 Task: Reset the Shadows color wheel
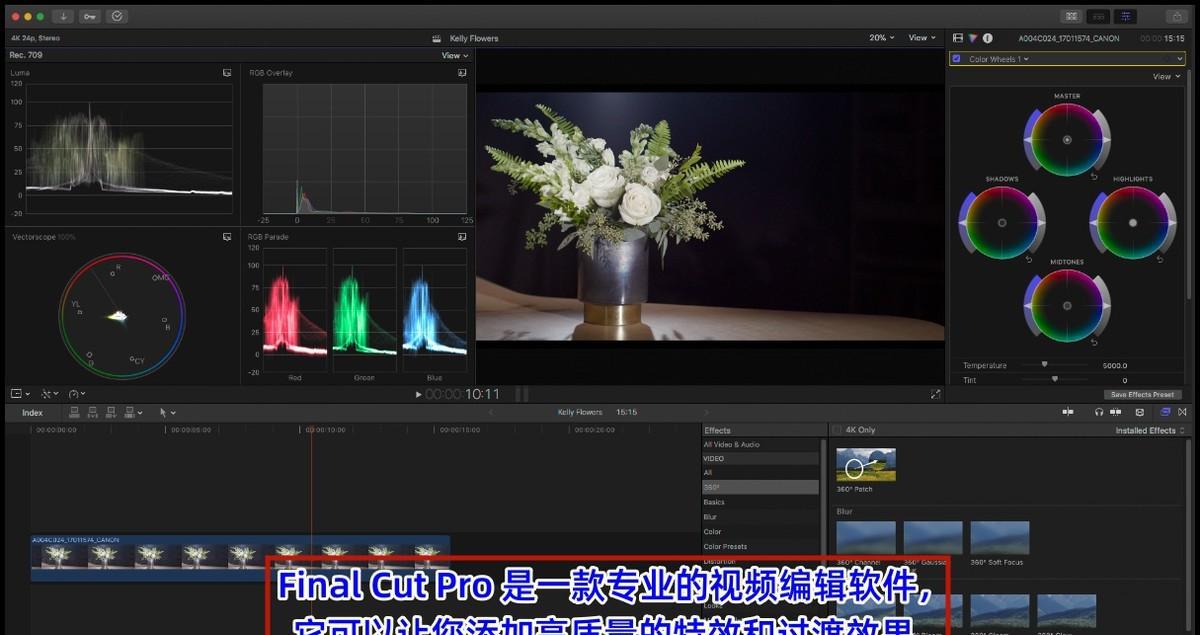[1027, 259]
